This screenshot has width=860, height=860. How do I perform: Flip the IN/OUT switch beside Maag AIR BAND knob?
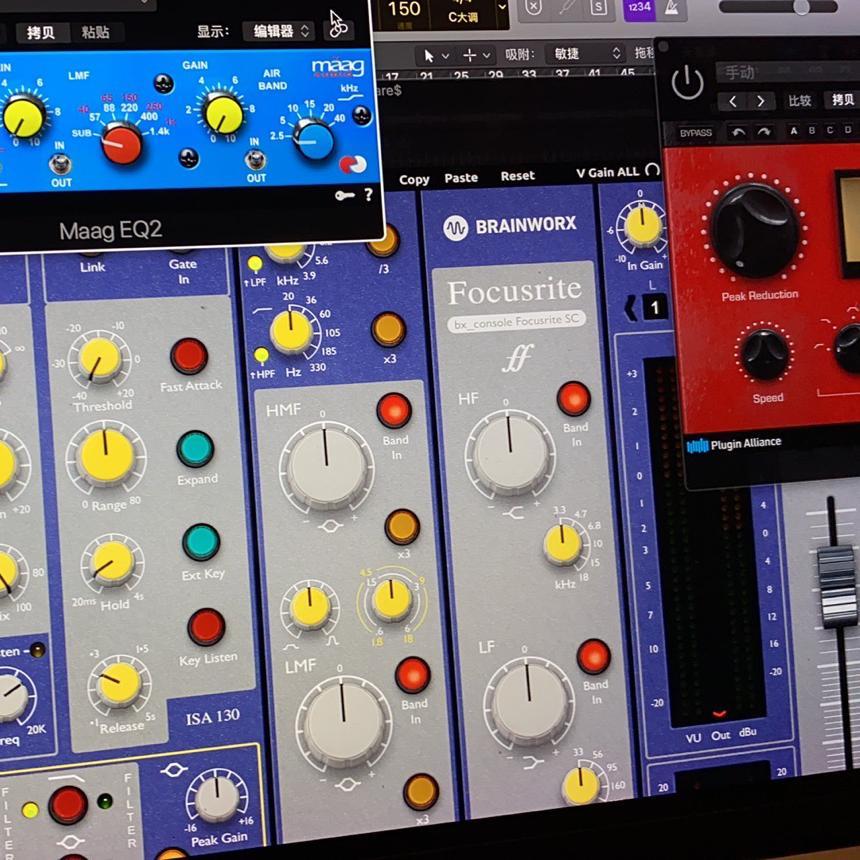[x=255, y=160]
